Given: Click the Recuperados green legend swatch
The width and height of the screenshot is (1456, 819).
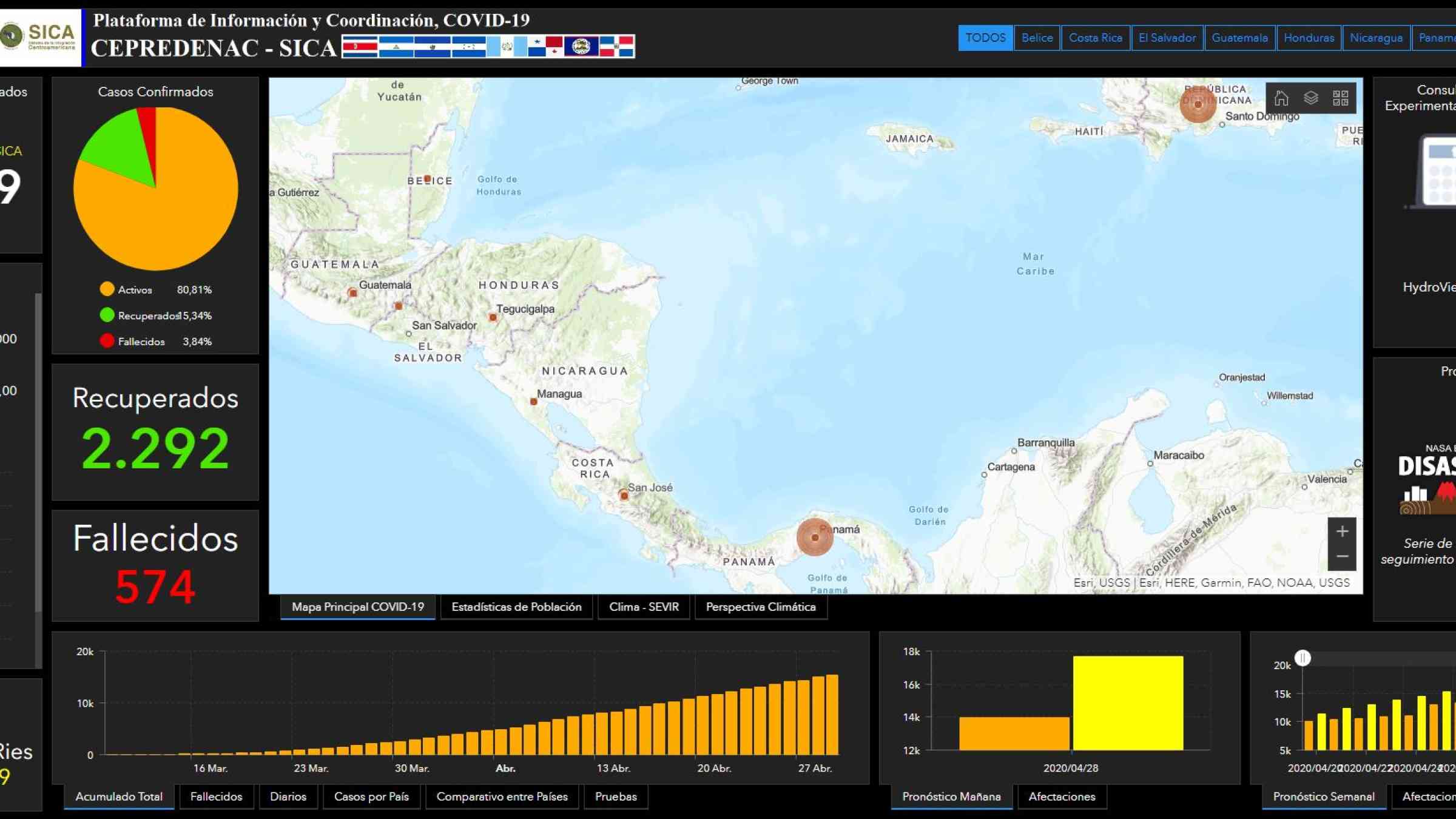Looking at the screenshot, I should (x=107, y=315).
